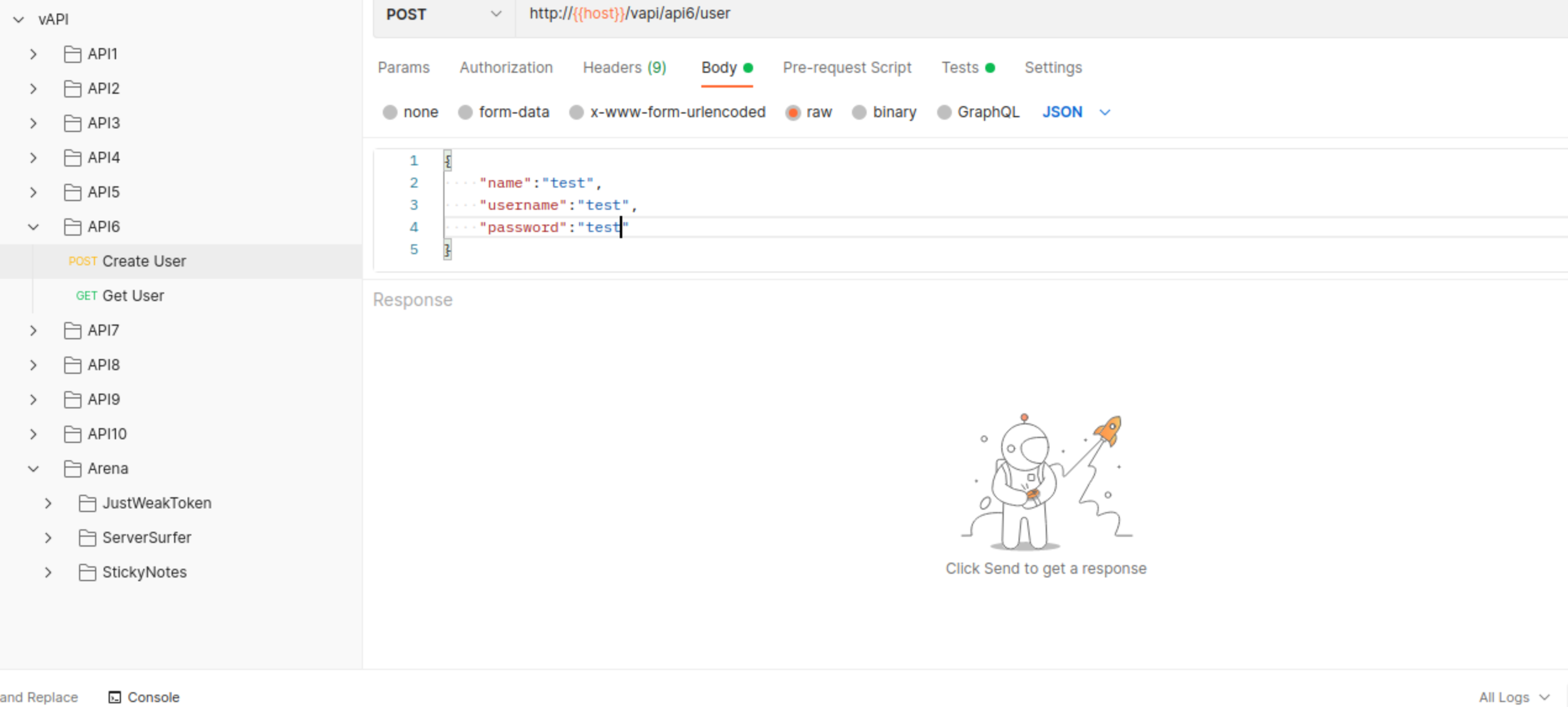This screenshot has height=707, width=1568.
Task: Open the POST method dropdown
Action: click(x=443, y=14)
